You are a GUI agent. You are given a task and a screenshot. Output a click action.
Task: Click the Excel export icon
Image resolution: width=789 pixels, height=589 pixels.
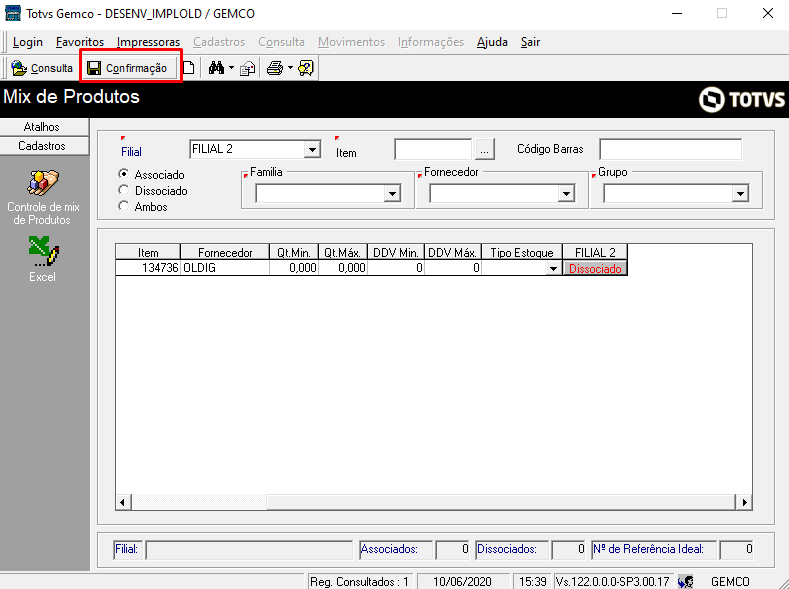pyautogui.click(x=43, y=260)
